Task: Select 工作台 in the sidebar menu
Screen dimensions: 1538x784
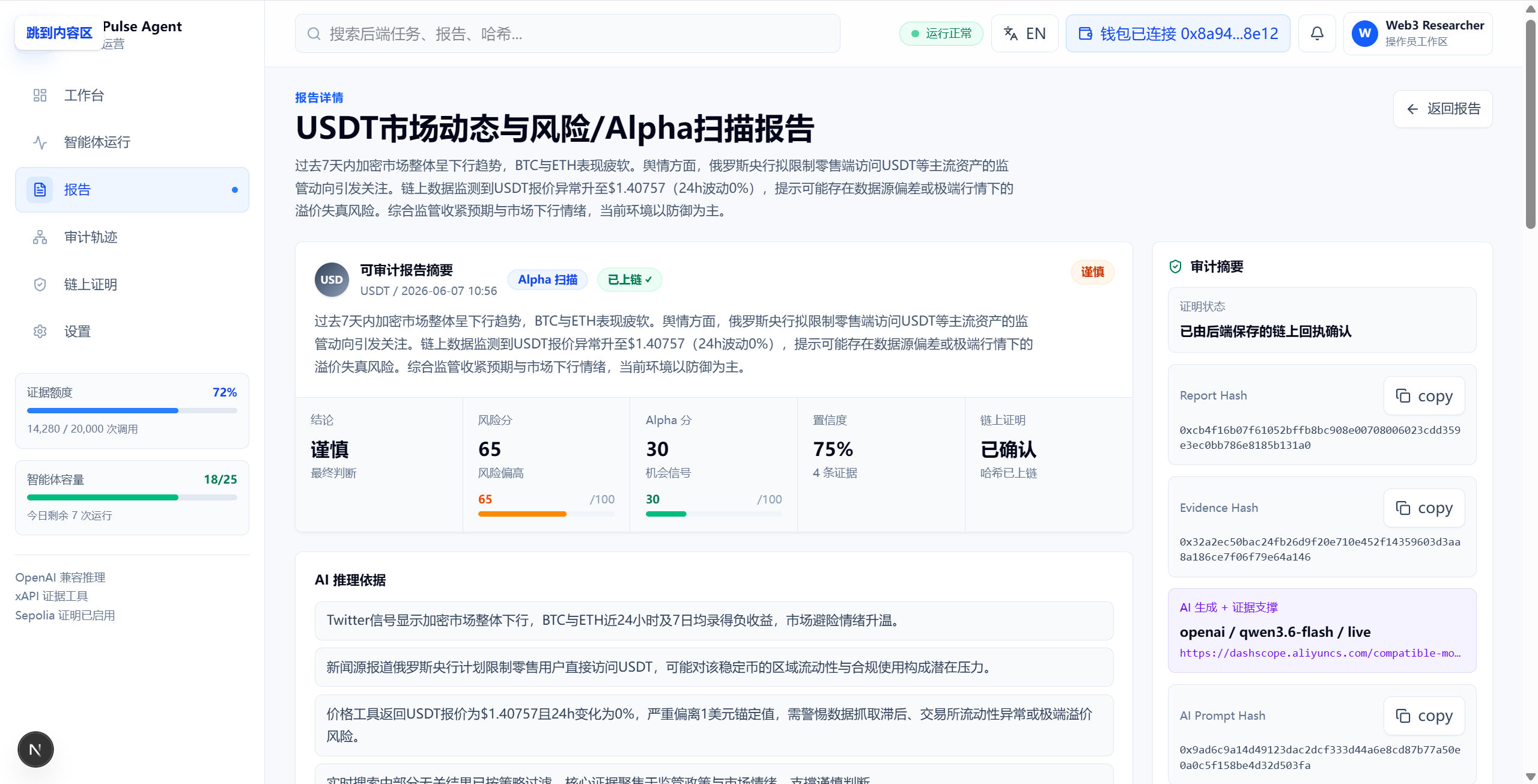Action: [x=132, y=96]
